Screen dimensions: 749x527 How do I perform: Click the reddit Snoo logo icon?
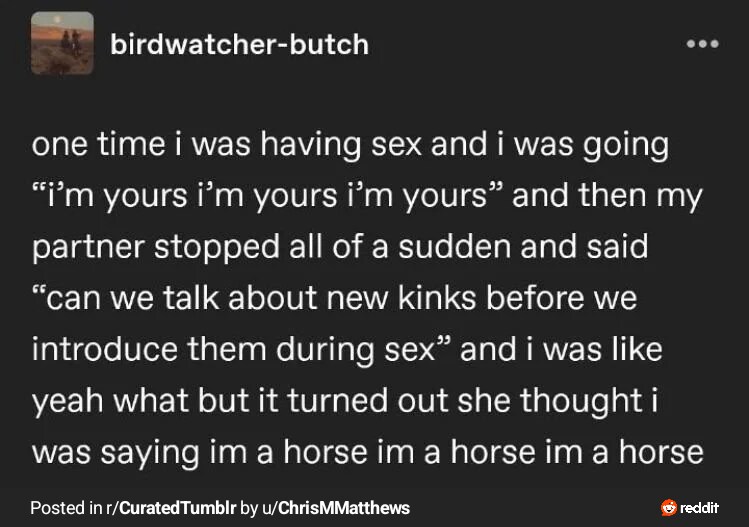pos(669,508)
